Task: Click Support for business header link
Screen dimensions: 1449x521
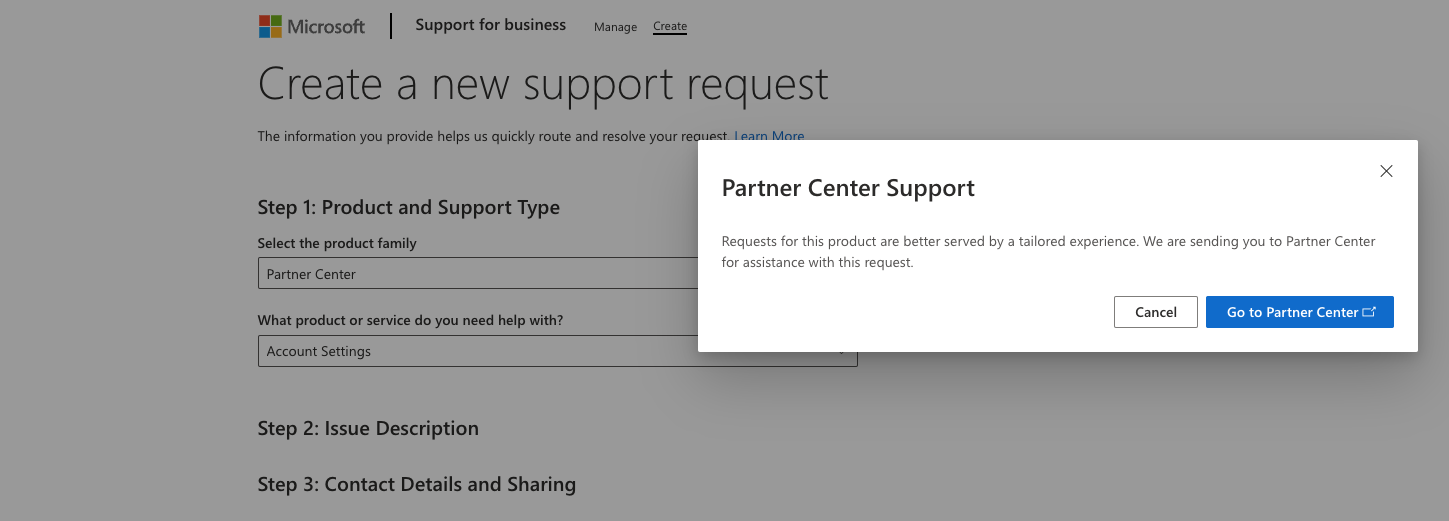Action: [490, 25]
